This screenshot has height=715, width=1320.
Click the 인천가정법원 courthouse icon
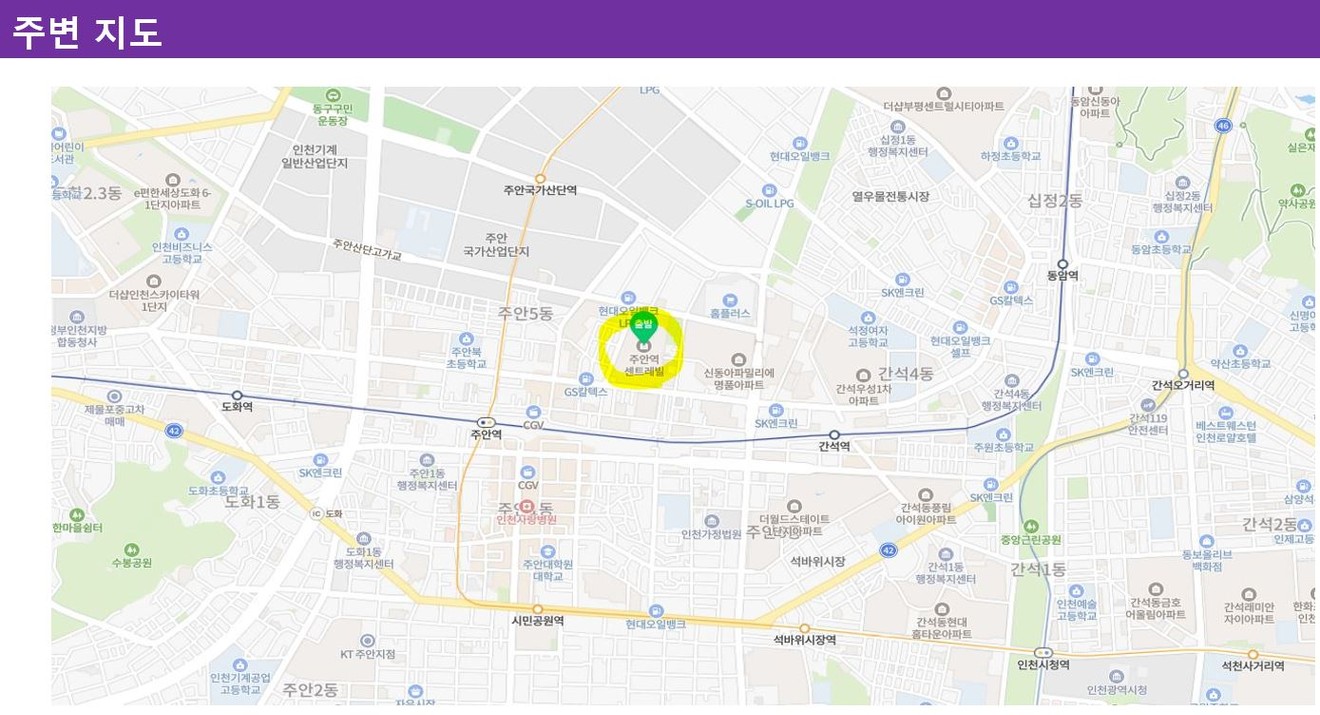(x=711, y=521)
